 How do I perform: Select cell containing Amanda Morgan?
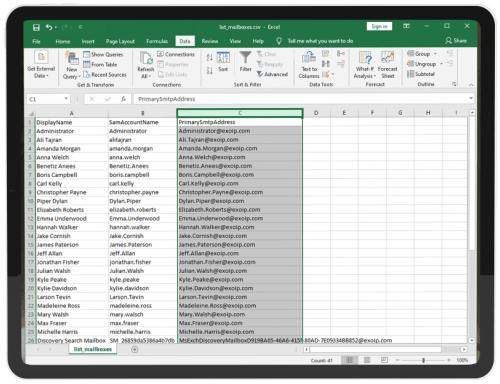(72, 149)
